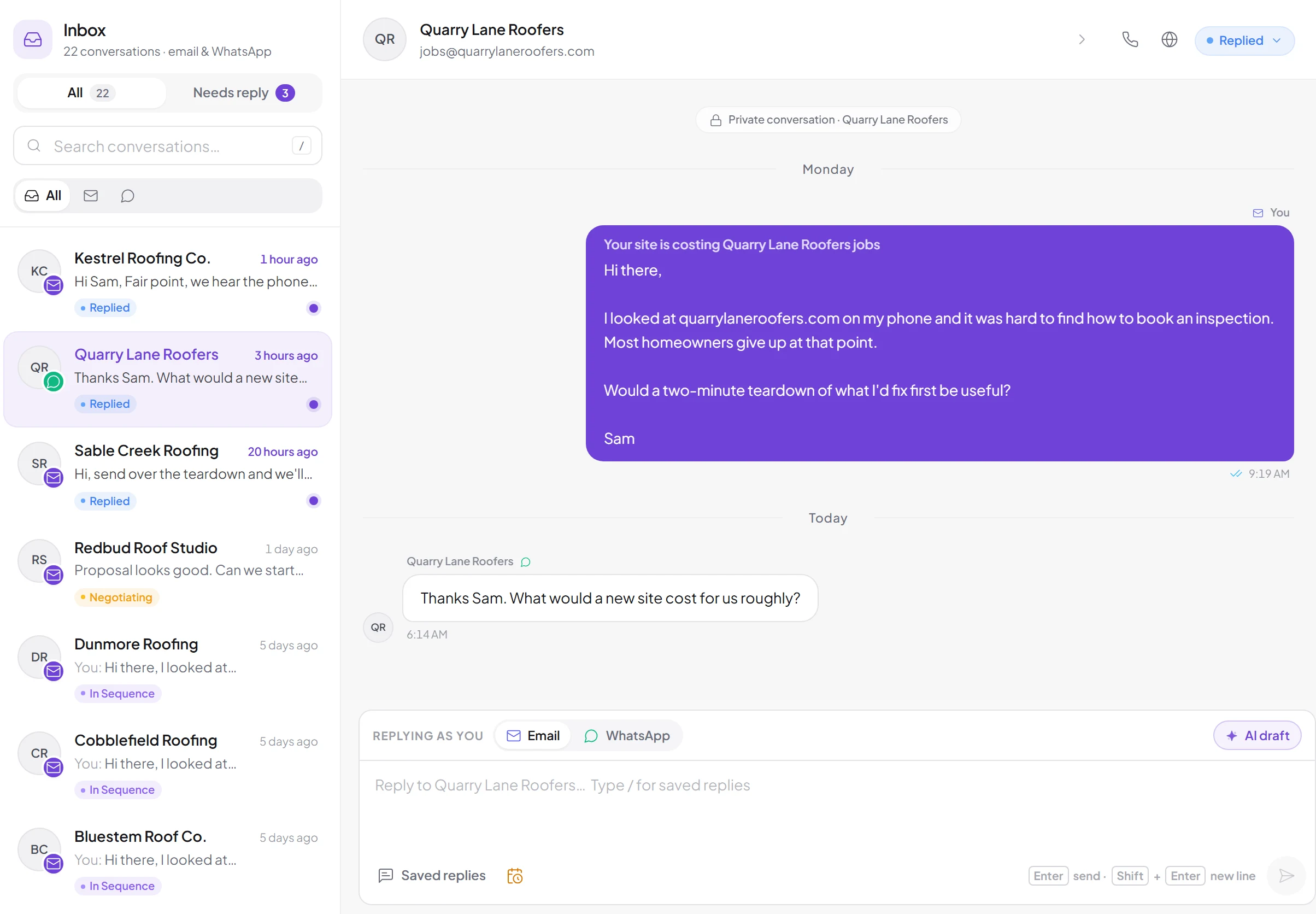
Task: Click the Private conversation lock badge
Action: [828, 120]
